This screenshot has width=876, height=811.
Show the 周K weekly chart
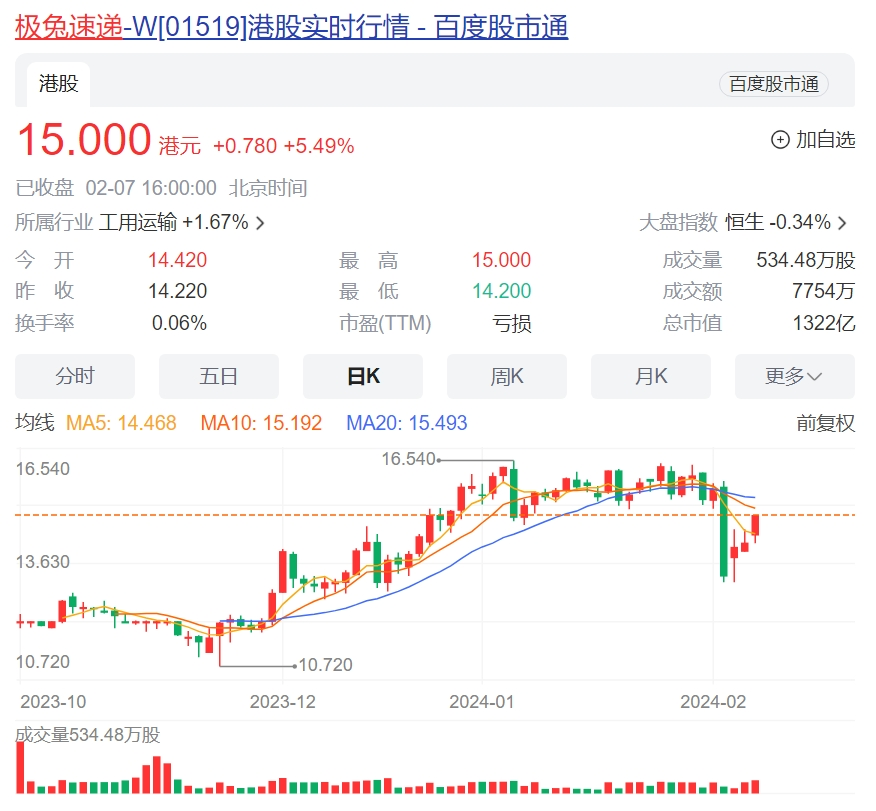pyautogui.click(x=506, y=376)
